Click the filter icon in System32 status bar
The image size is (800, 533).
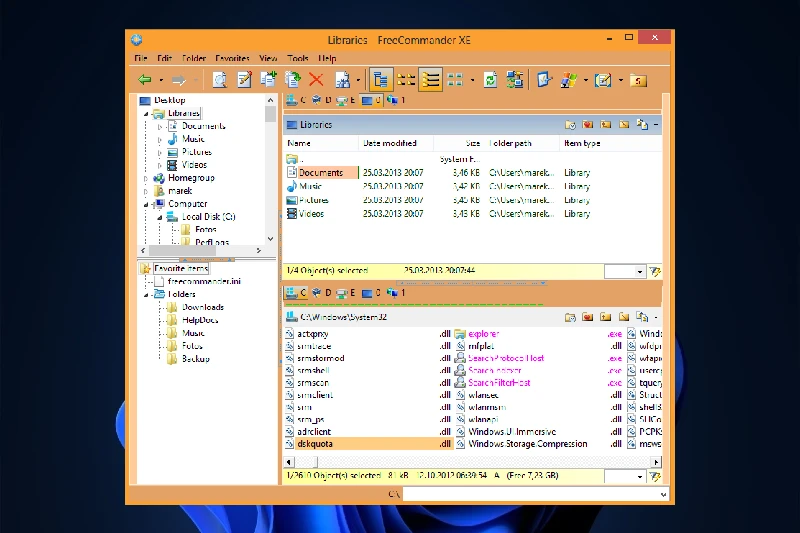click(x=655, y=476)
